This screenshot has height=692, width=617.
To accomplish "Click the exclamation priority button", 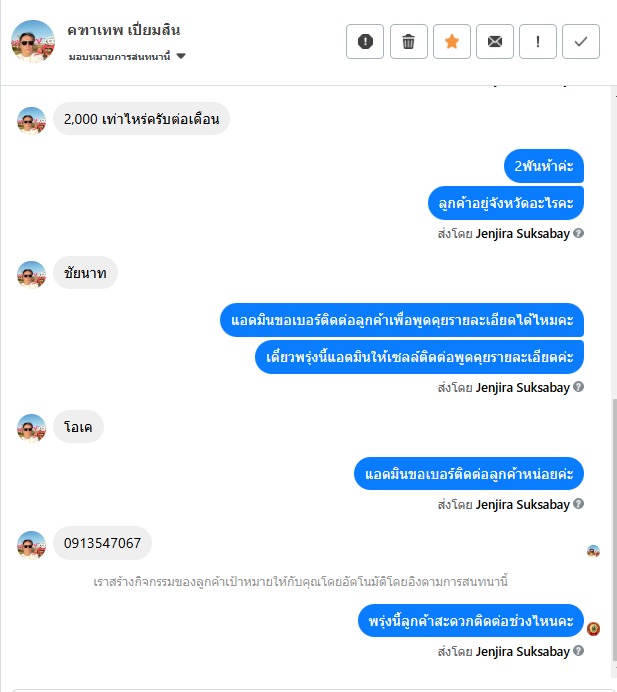I will click(538, 42).
